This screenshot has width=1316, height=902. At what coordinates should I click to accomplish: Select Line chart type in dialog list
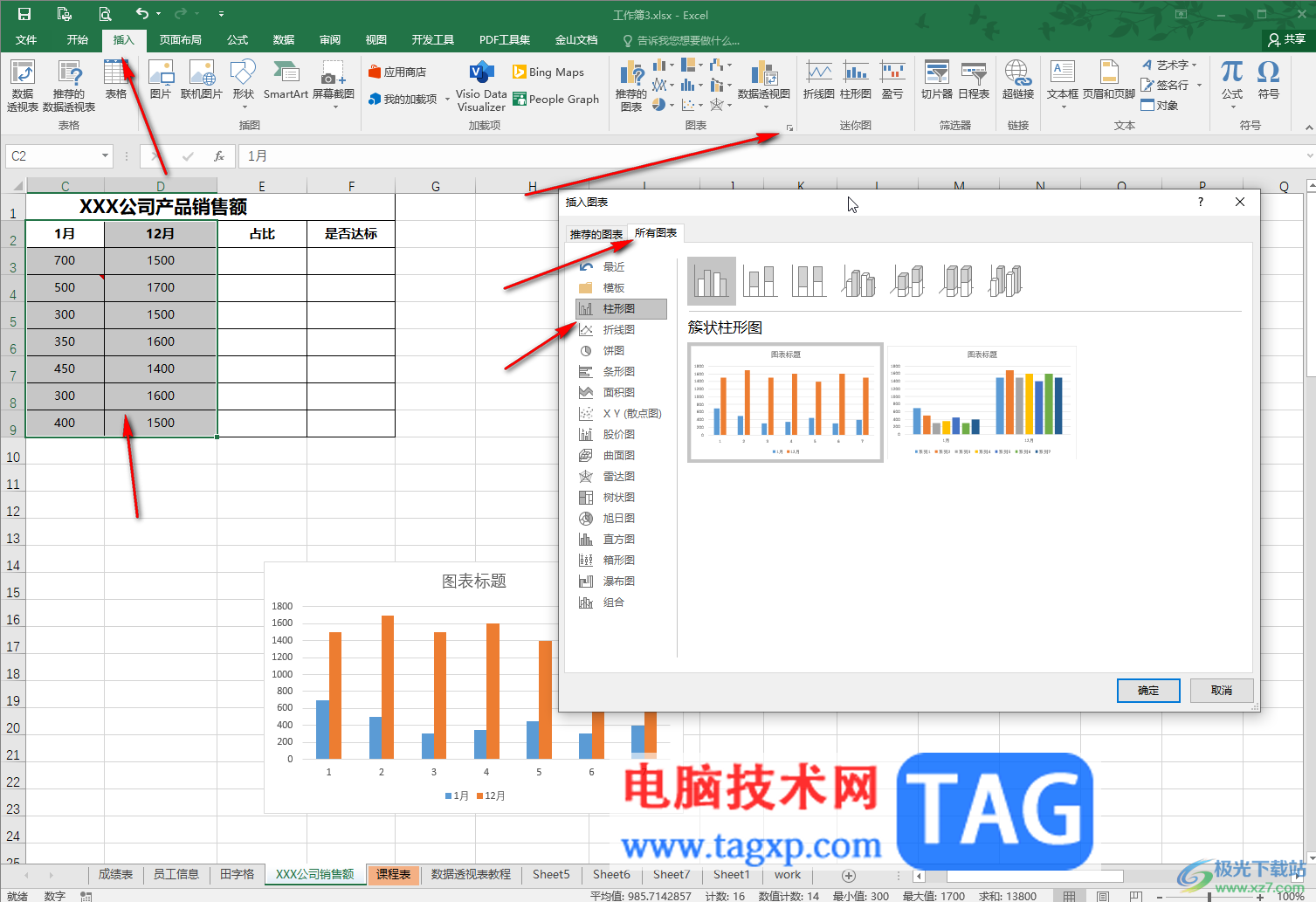[621, 330]
